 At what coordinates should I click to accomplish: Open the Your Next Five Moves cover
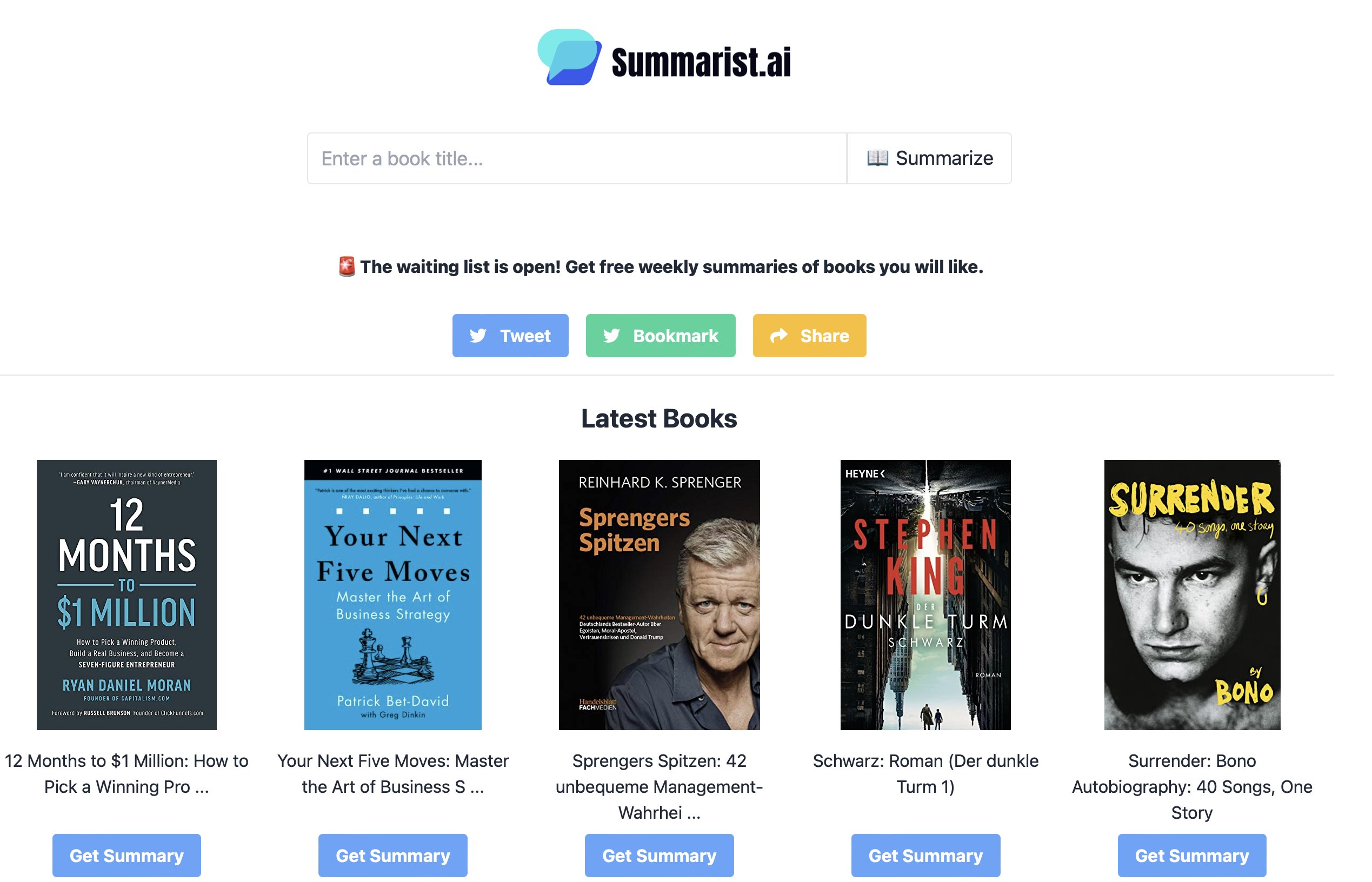point(393,594)
